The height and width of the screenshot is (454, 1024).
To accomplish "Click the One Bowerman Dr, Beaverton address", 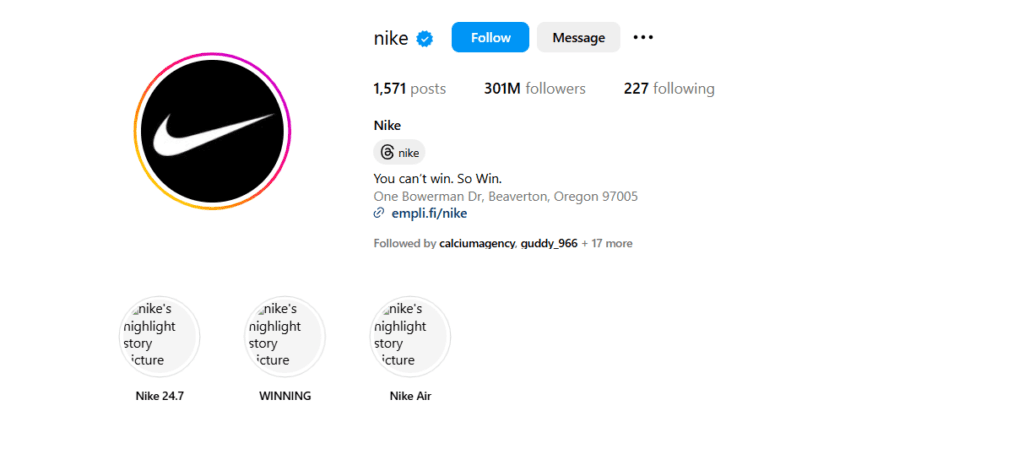I will tap(505, 196).
